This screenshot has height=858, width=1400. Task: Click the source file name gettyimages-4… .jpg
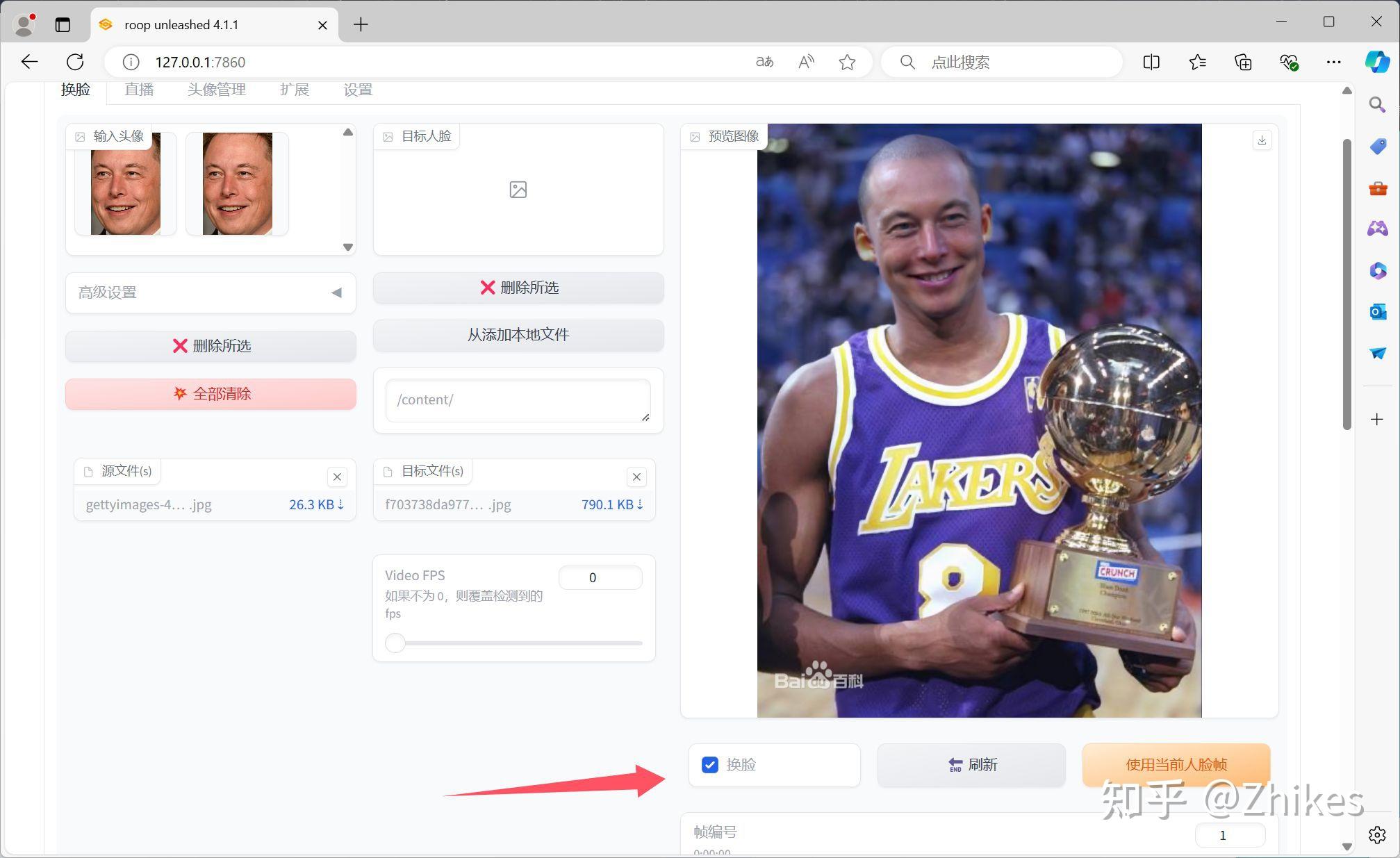(x=149, y=505)
